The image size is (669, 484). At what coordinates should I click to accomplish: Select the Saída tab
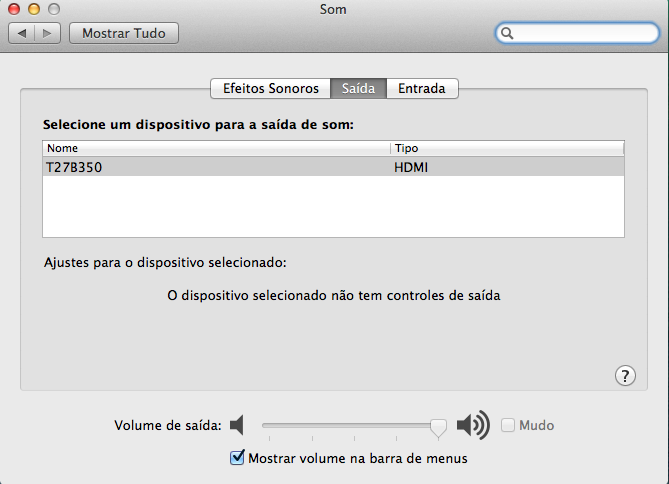[x=358, y=88]
